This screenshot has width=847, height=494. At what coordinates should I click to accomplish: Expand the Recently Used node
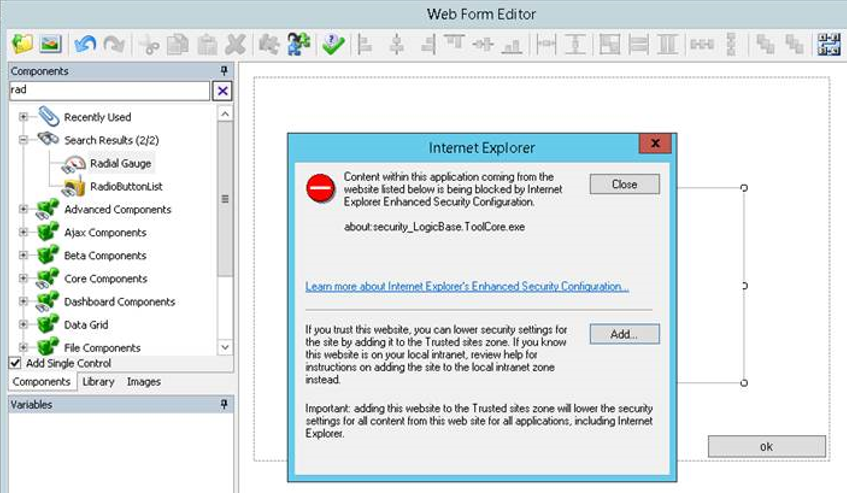pos(23,117)
